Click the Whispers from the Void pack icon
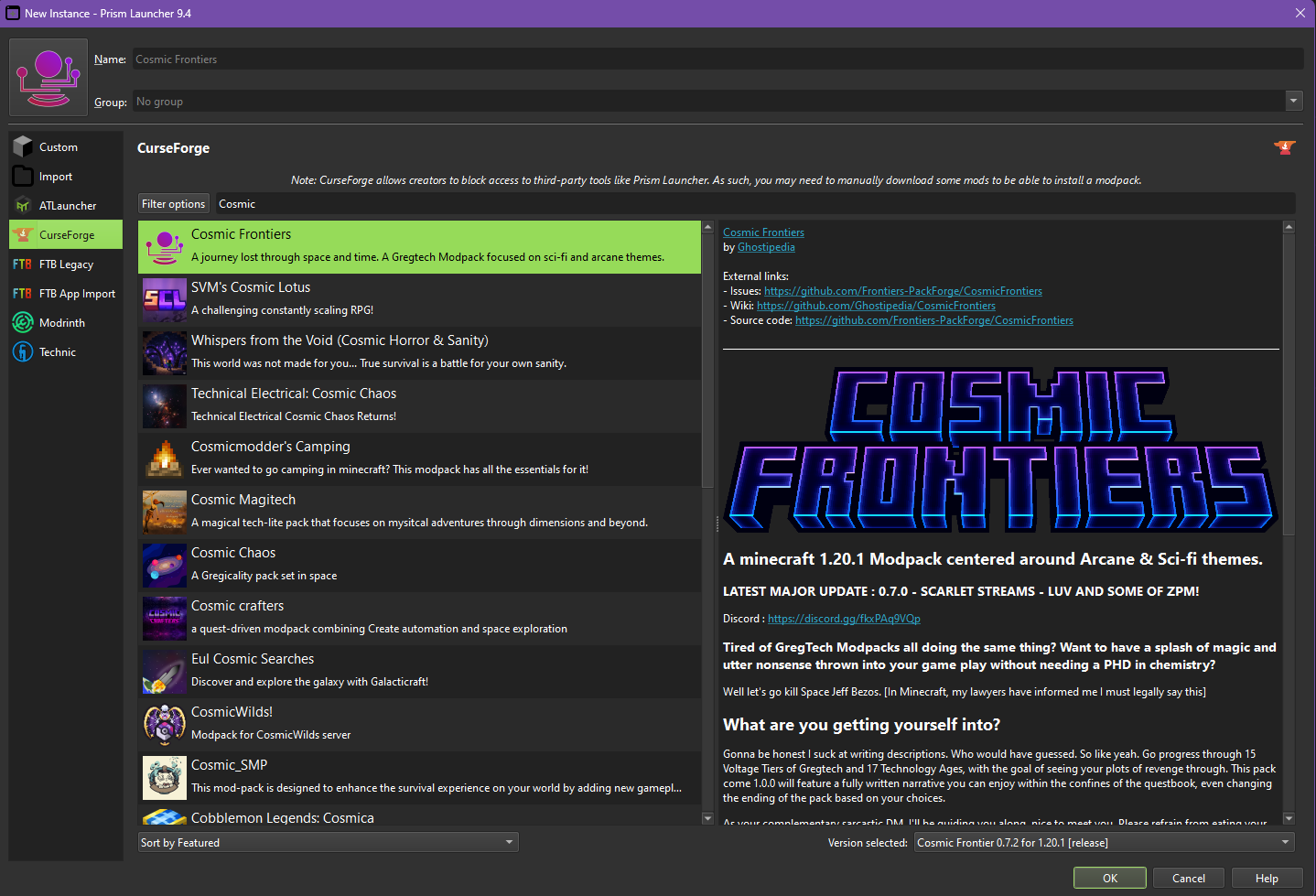This screenshot has width=1316, height=896. [165, 353]
